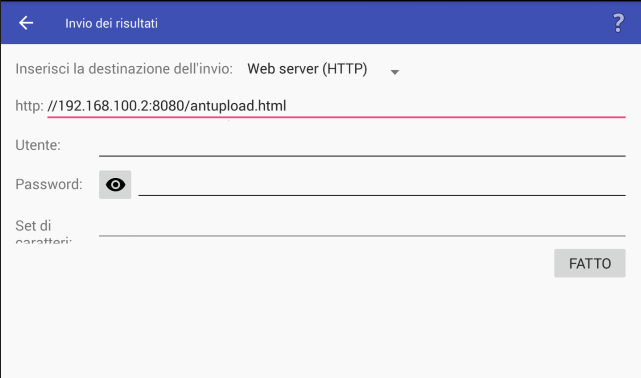Click the empty blue header bar area

coord(384,23)
